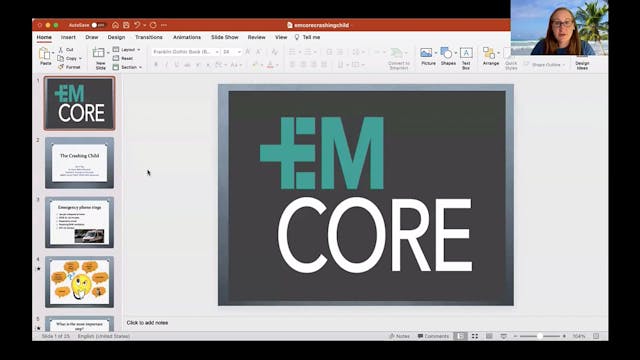640x360 pixels.
Task: Toggle the AutoSave switch
Action: tap(98, 25)
